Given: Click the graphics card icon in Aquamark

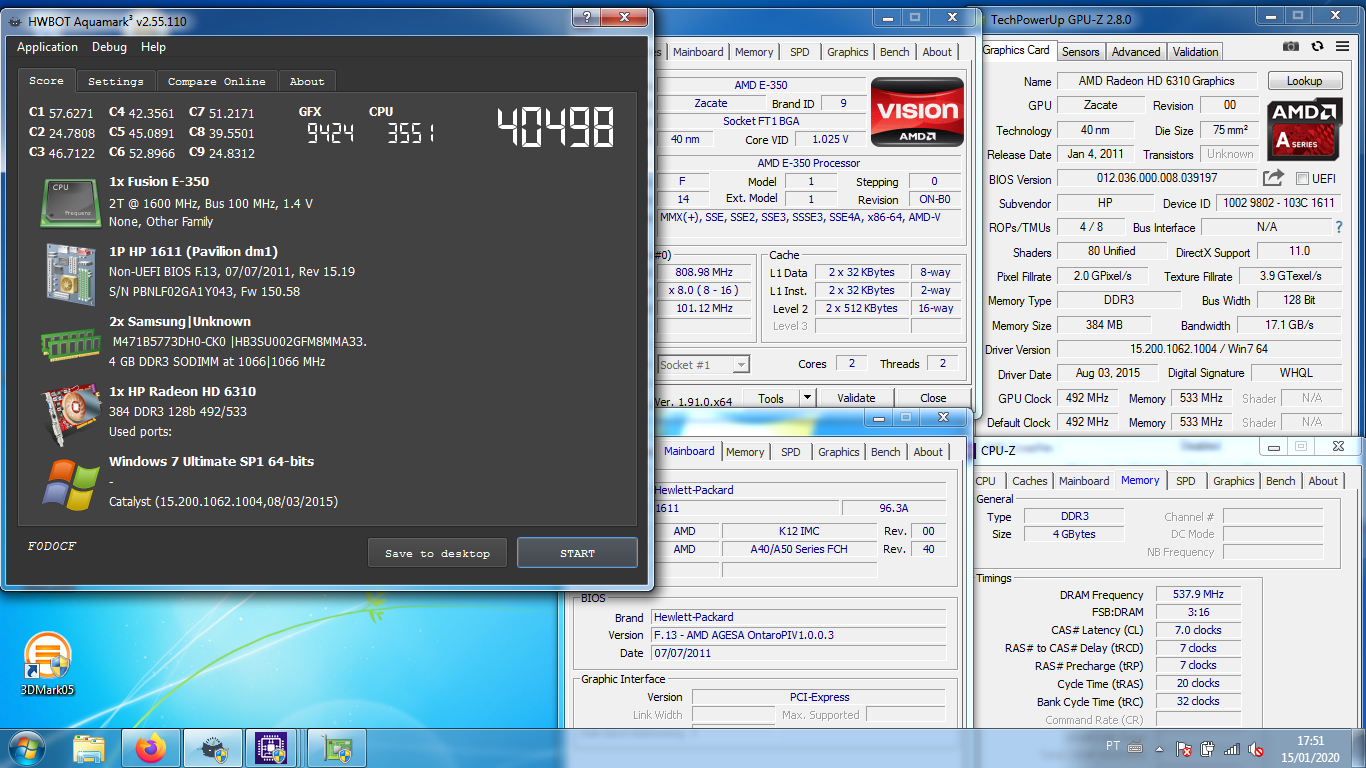Looking at the screenshot, I should pyautogui.click(x=70, y=413).
